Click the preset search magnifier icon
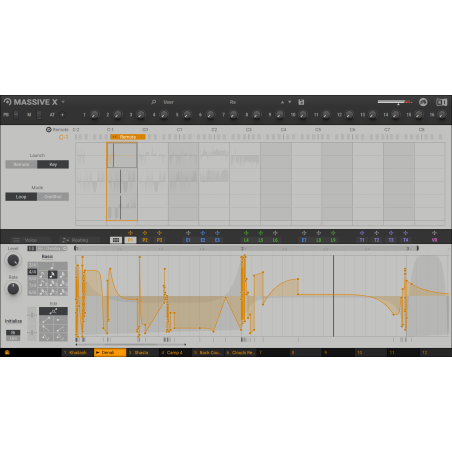452x452 pixels. (x=154, y=102)
